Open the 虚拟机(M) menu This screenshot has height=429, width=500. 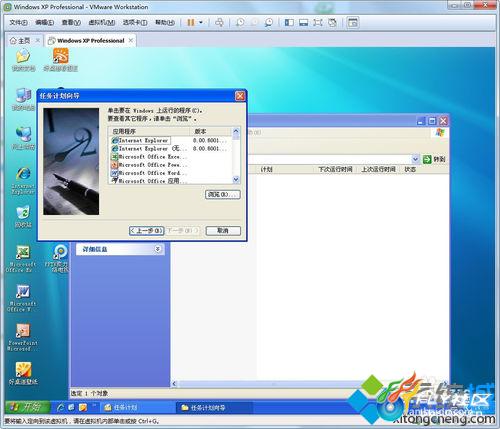[x=102, y=23]
